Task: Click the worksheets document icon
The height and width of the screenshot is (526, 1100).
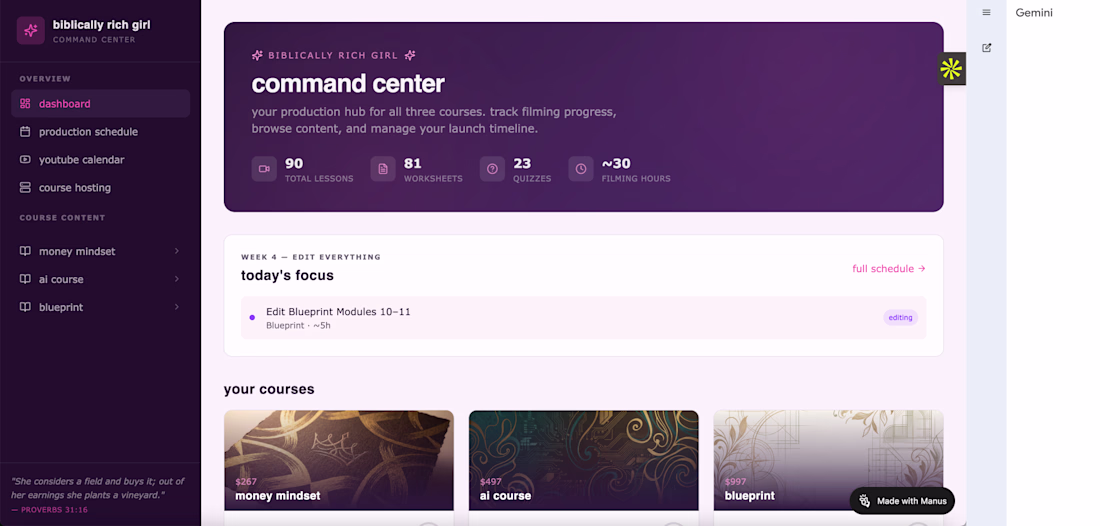Action: point(383,169)
